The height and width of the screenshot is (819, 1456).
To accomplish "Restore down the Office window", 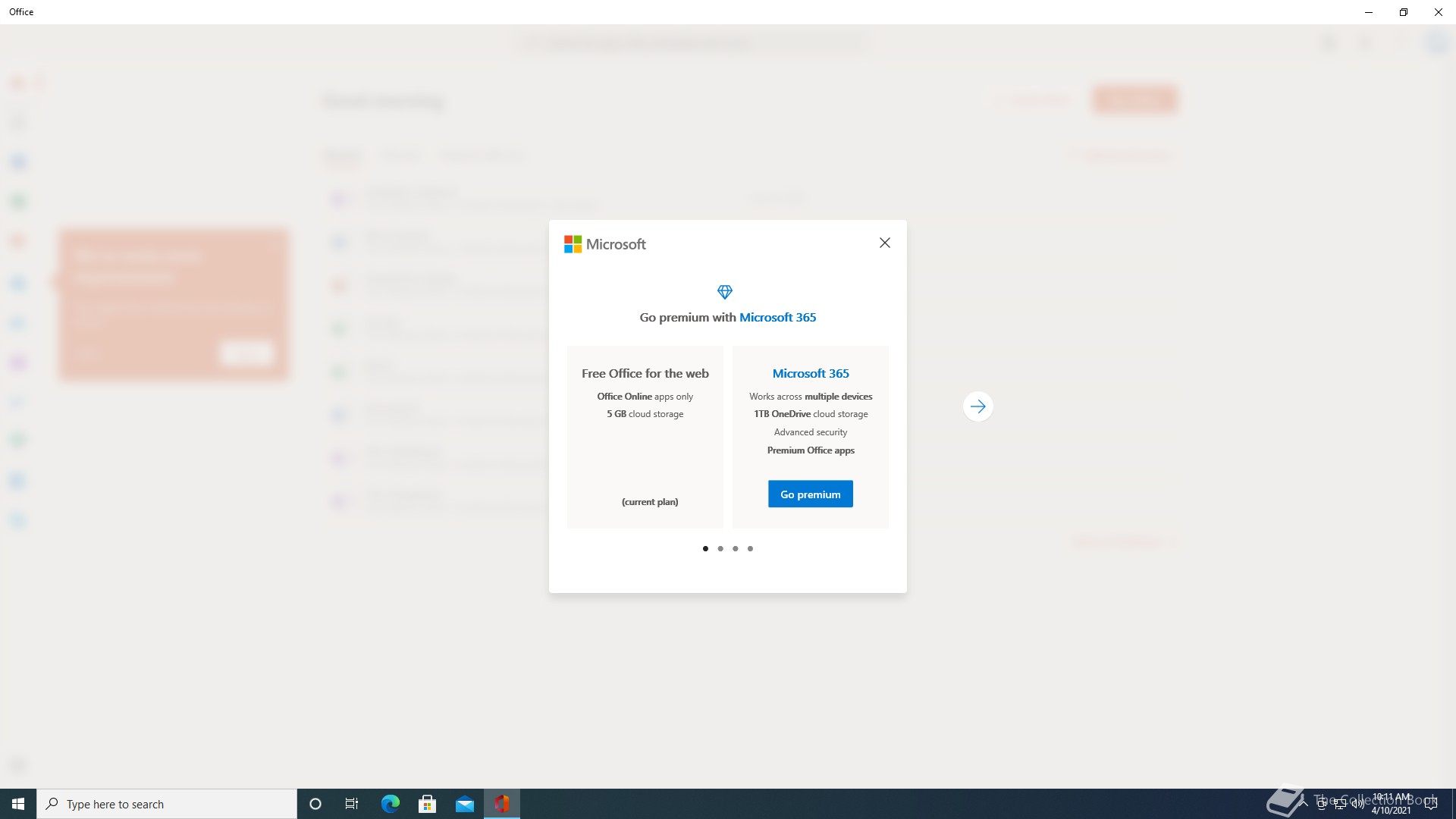I will 1404,12.
